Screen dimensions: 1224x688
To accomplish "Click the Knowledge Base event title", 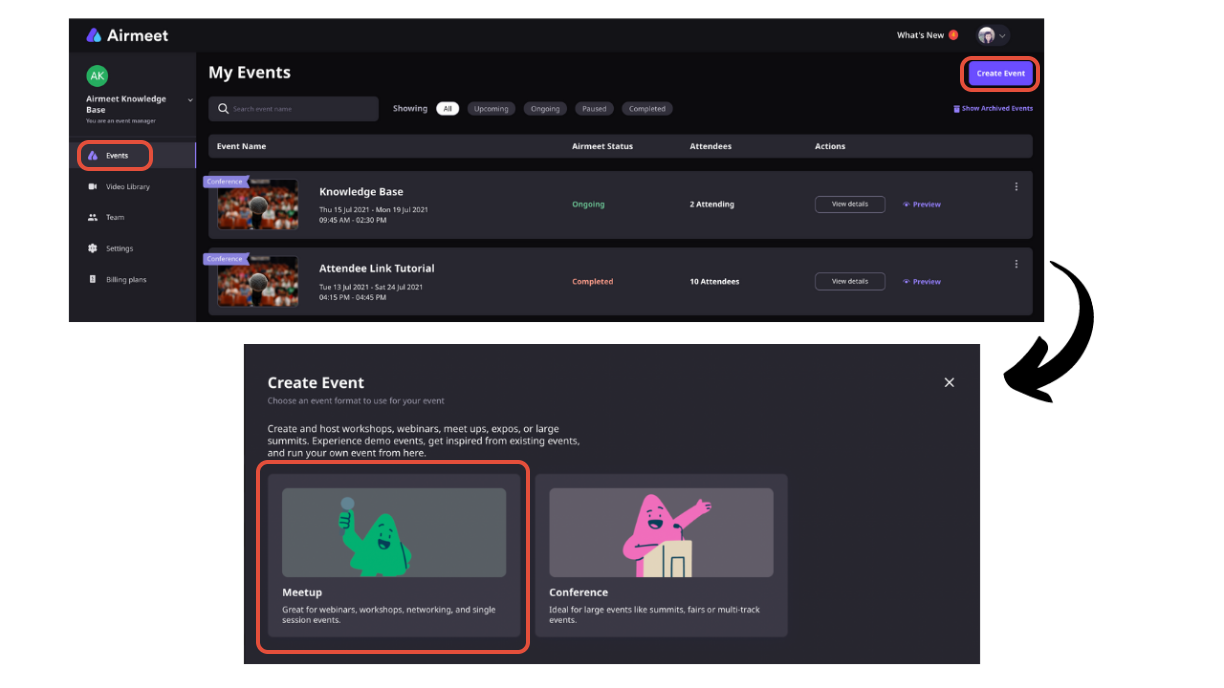I will (361, 192).
